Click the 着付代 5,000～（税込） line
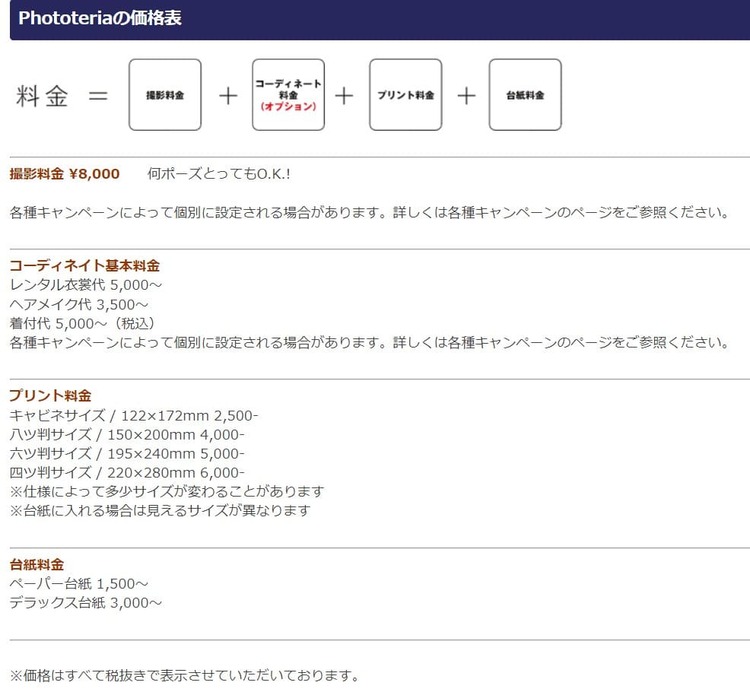Screen dimensions: 750x692 [x=82, y=324]
